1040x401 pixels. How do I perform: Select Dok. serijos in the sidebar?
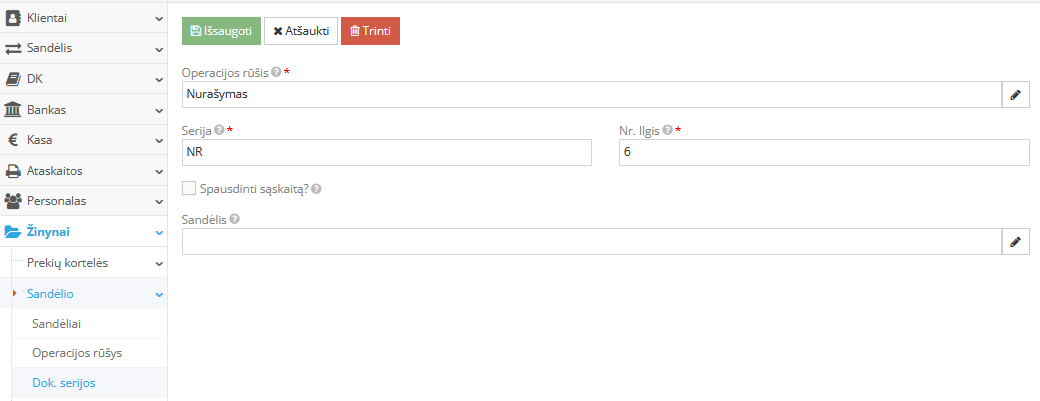click(x=64, y=384)
